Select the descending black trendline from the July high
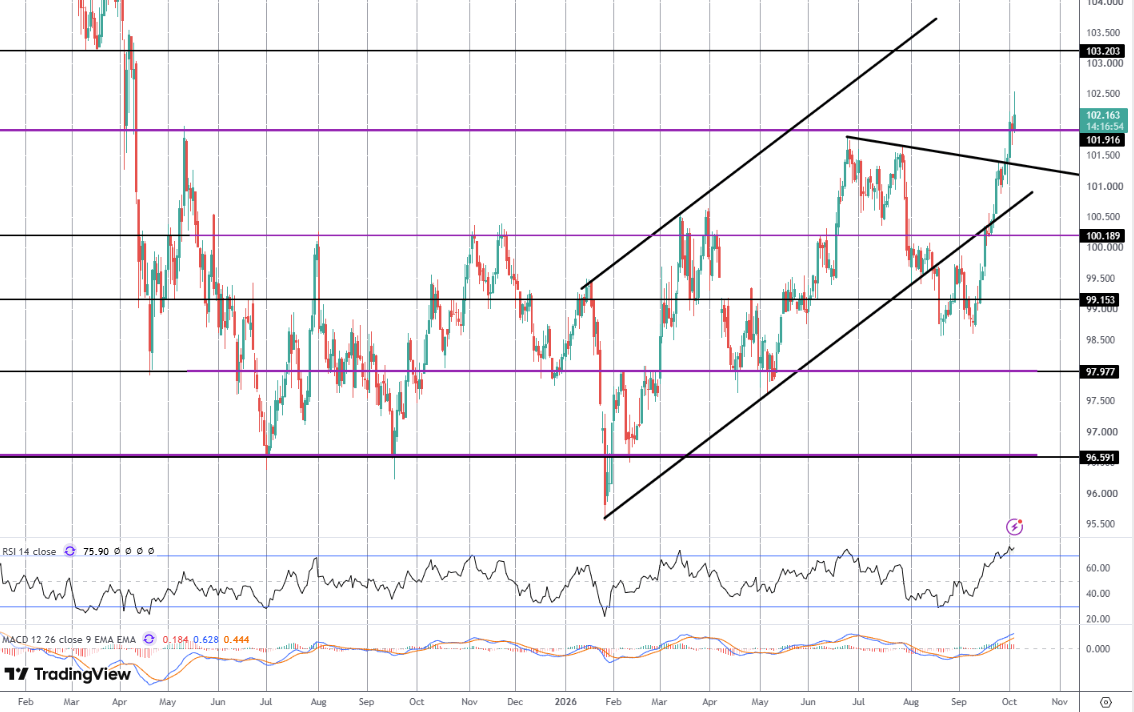This screenshot has height=712, width=1134. tap(962, 156)
